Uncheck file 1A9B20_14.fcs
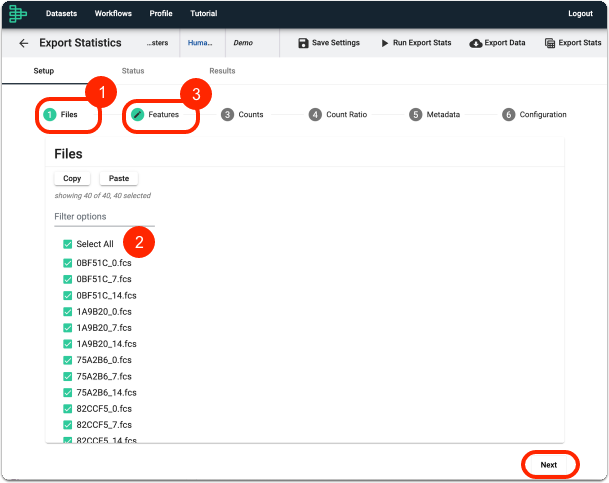Screen dimensions: 609x483 coord(68,344)
